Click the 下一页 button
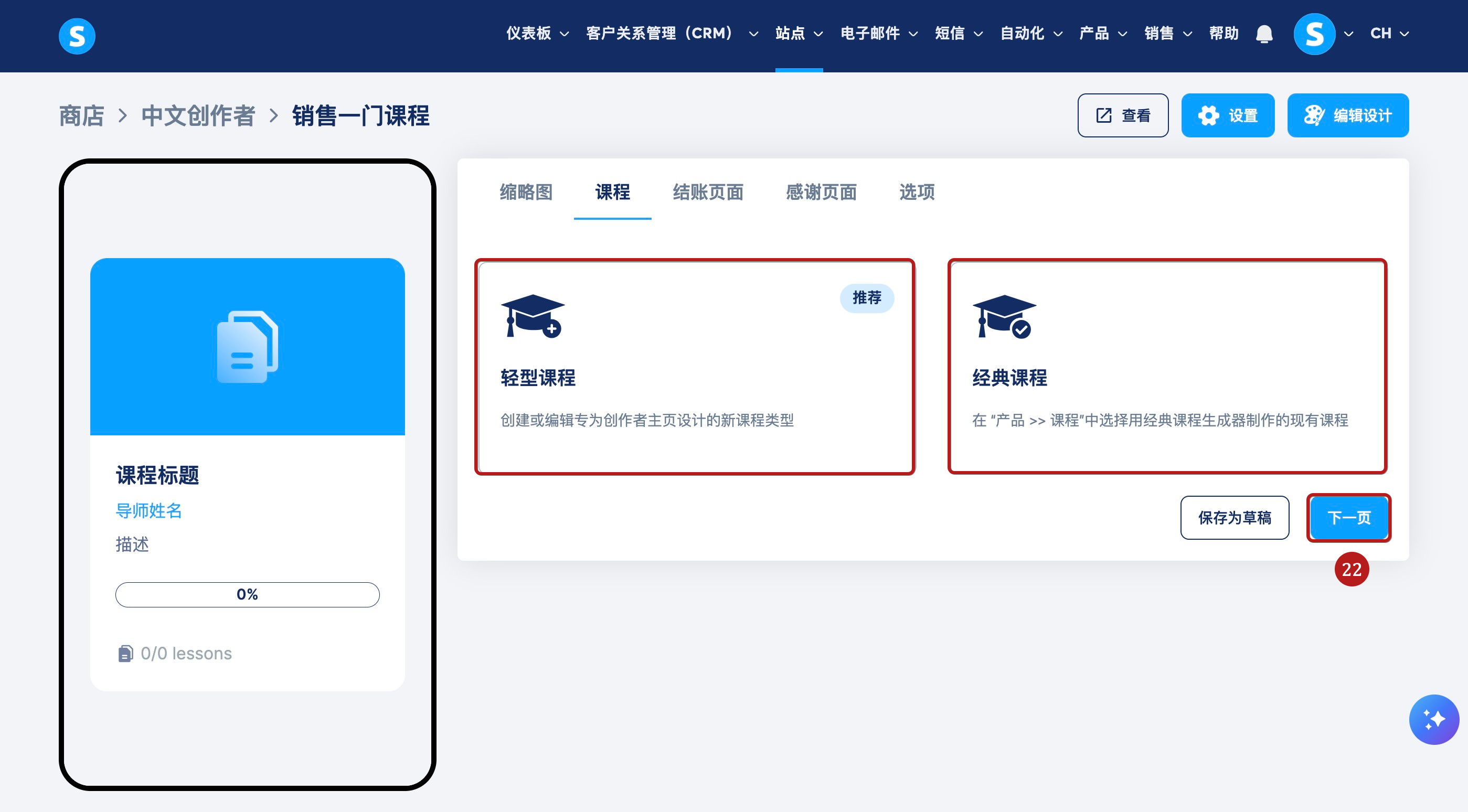Screen dimensions: 1468x812 [1348, 517]
